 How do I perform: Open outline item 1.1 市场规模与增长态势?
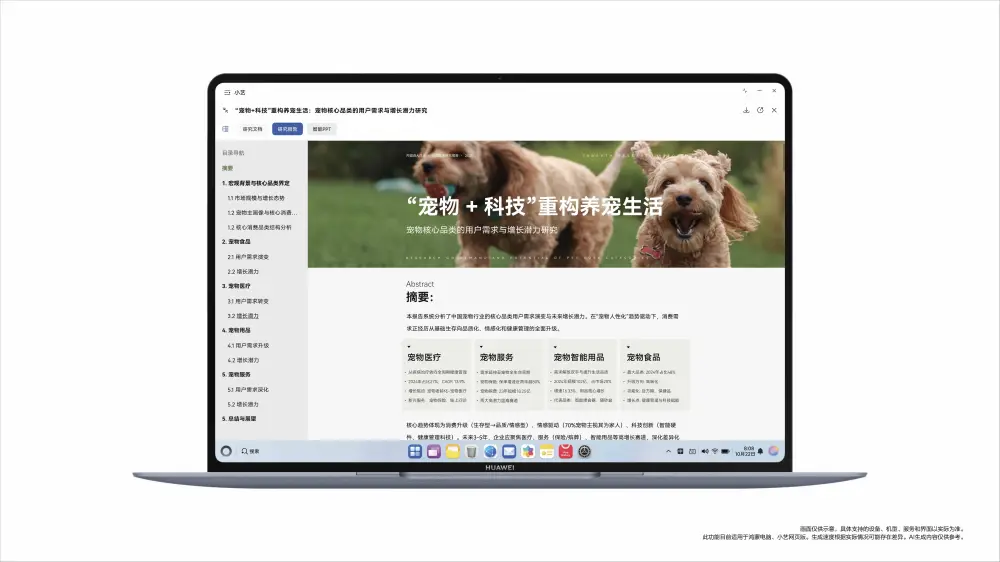256,198
